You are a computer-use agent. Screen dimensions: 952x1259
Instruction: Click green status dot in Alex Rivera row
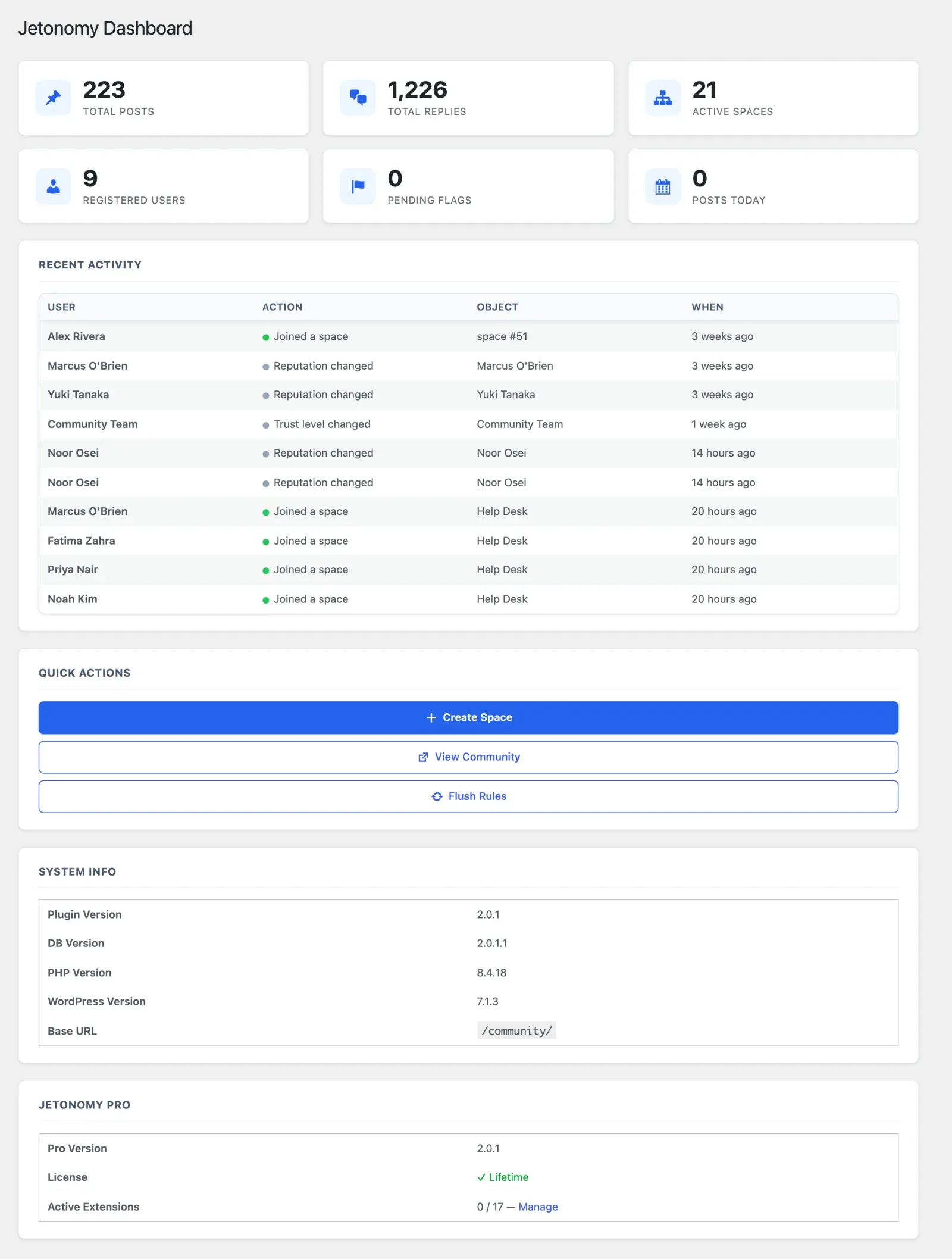pos(266,337)
